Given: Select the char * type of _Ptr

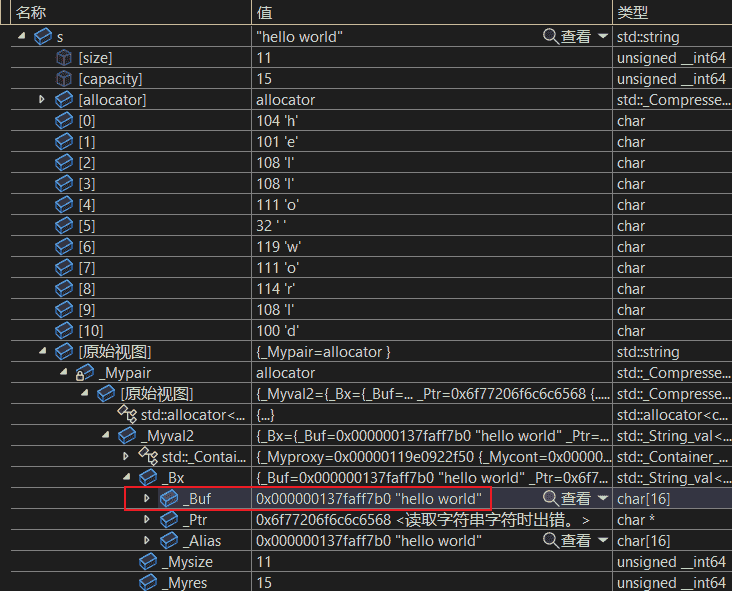Looking at the screenshot, I should 636,520.
